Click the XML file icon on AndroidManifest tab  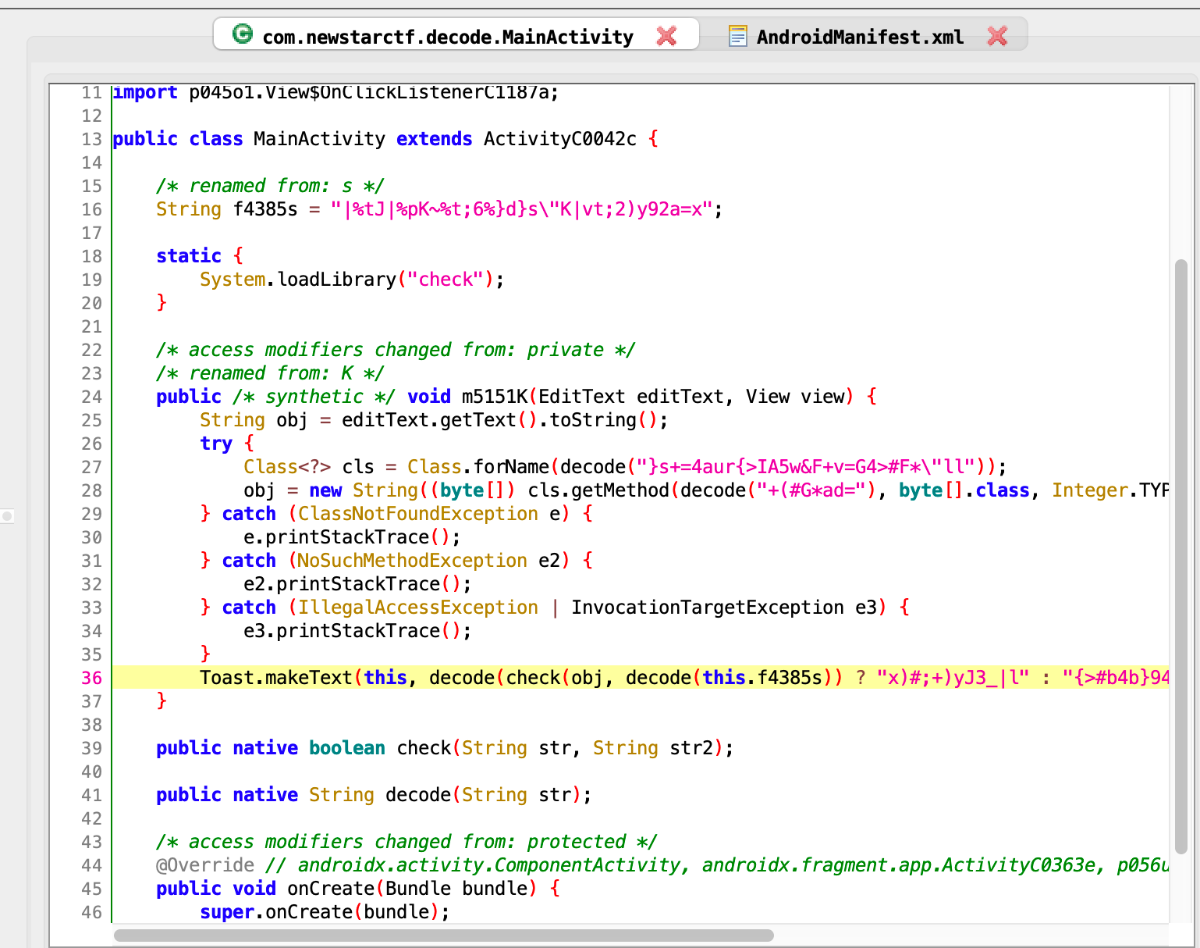(738, 36)
